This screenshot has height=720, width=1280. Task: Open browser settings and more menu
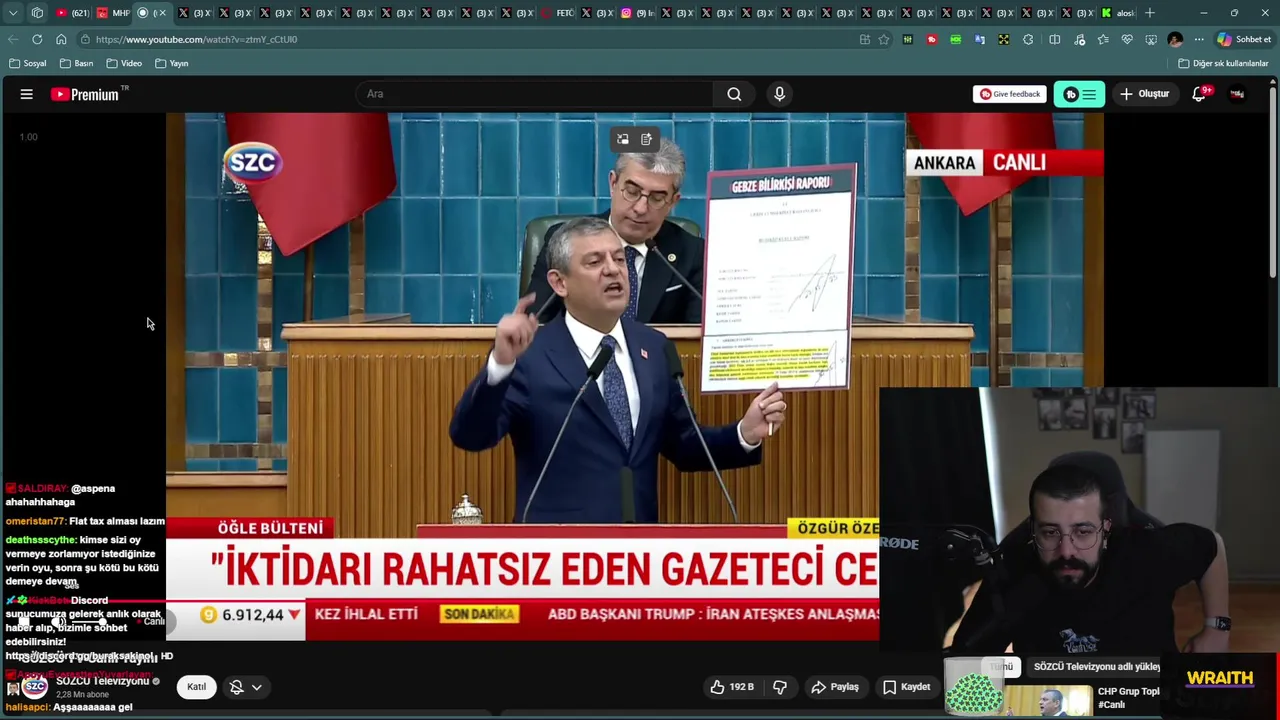[1199, 39]
